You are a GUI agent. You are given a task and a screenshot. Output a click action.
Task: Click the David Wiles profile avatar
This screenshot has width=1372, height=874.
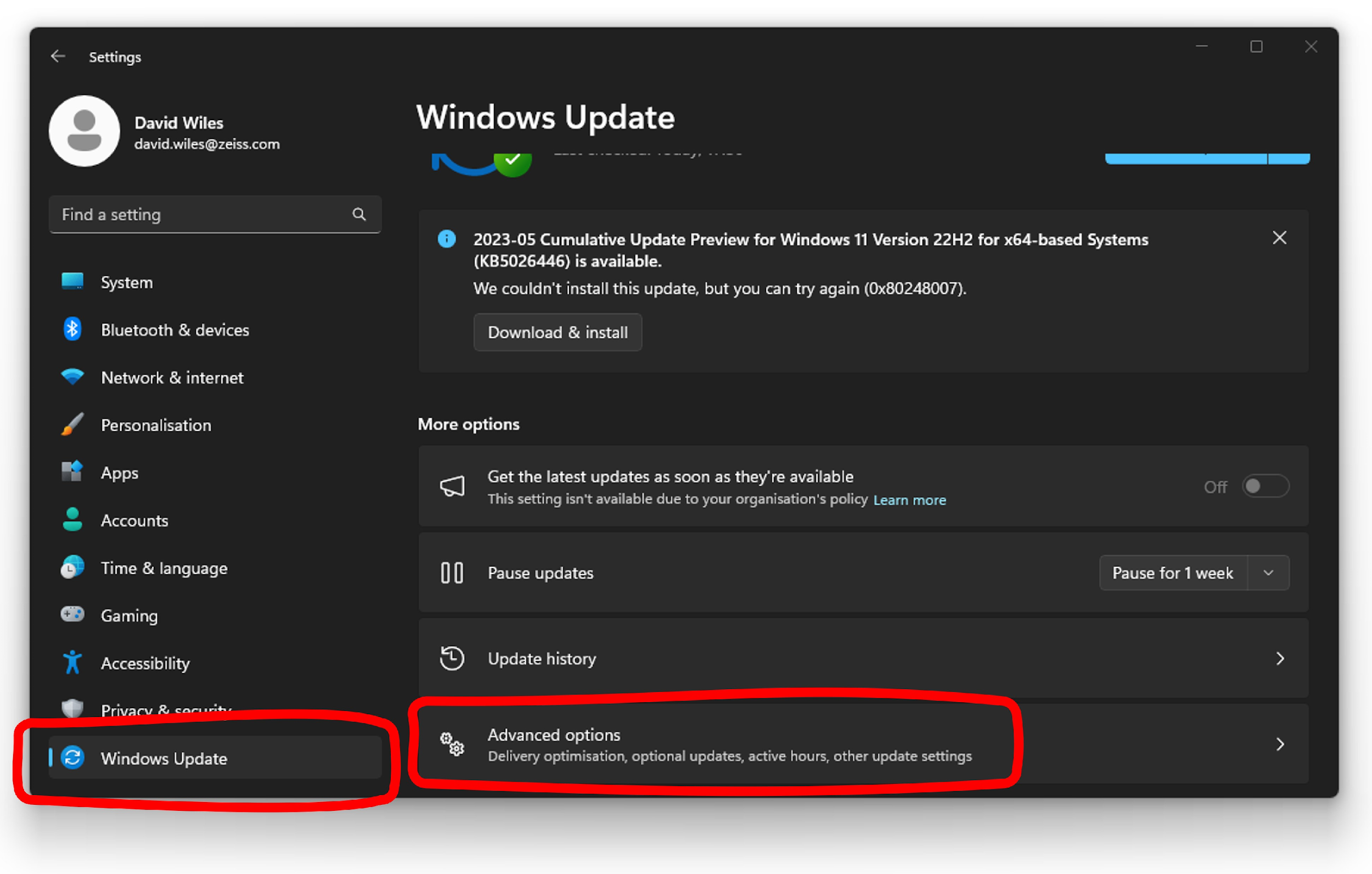[x=85, y=131]
